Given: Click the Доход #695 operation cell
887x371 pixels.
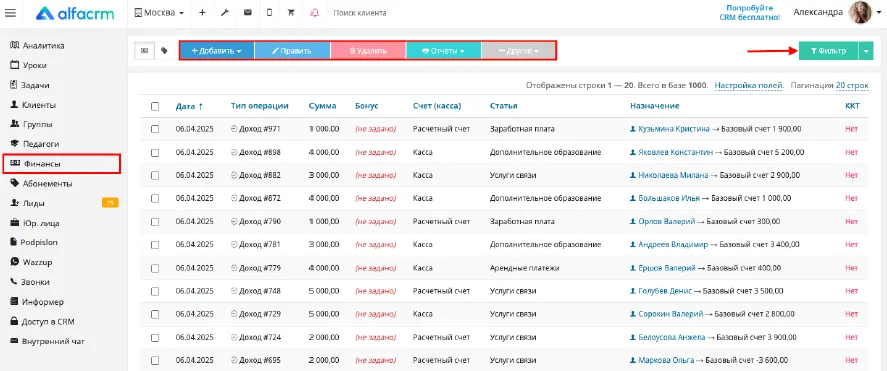Looking at the screenshot, I should pyautogui.click(x=256, y=360).
